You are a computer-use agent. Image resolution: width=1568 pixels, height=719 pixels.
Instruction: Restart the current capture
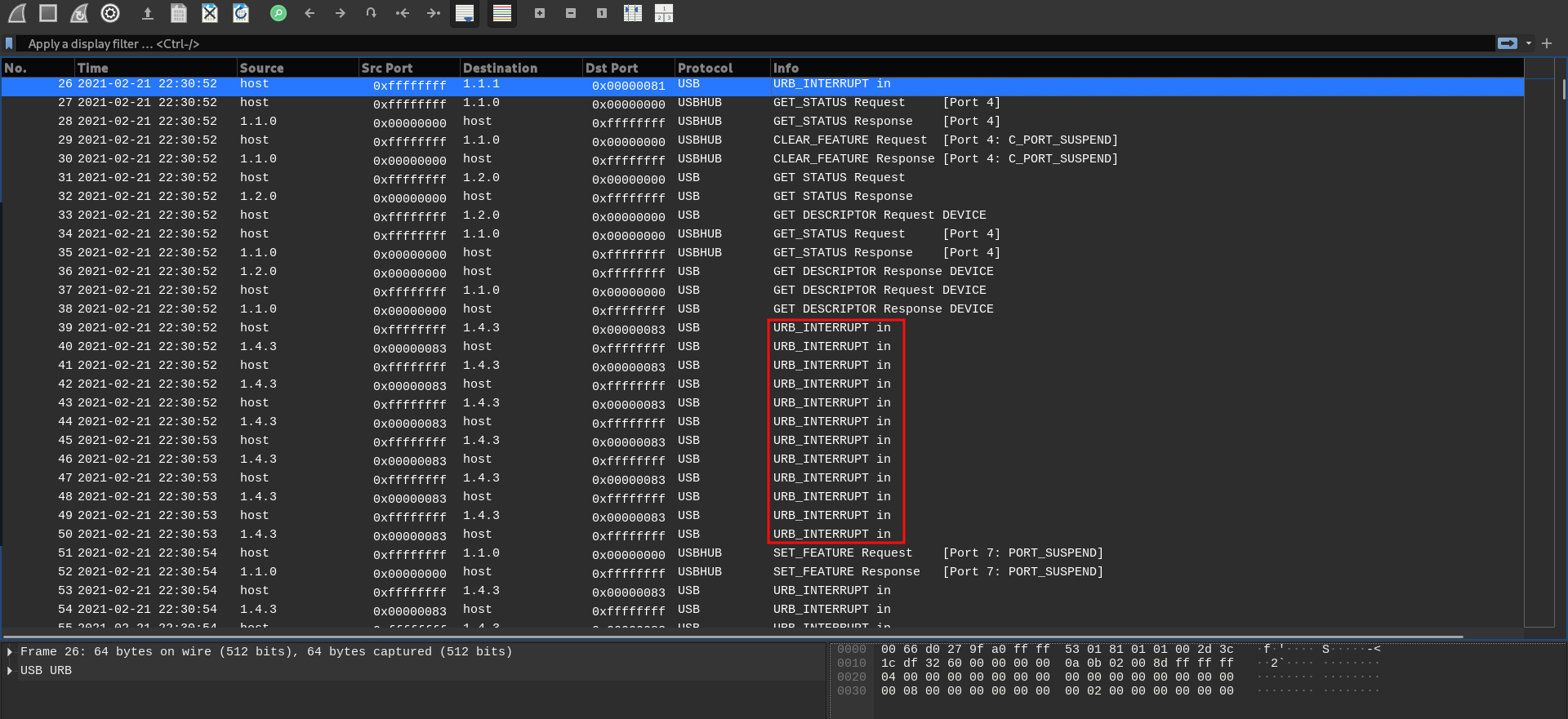tap(79, 13)
